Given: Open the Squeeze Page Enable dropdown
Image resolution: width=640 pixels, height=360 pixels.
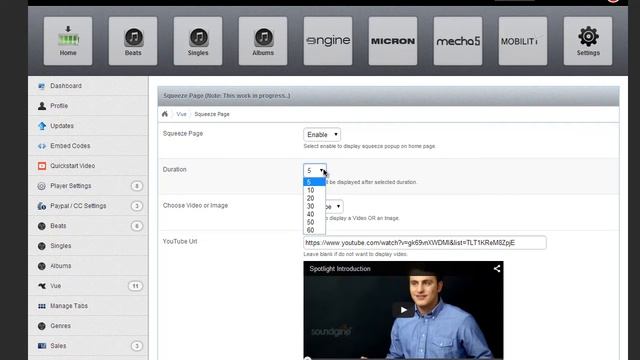Looking at the screenshot, I should [322, 135].
